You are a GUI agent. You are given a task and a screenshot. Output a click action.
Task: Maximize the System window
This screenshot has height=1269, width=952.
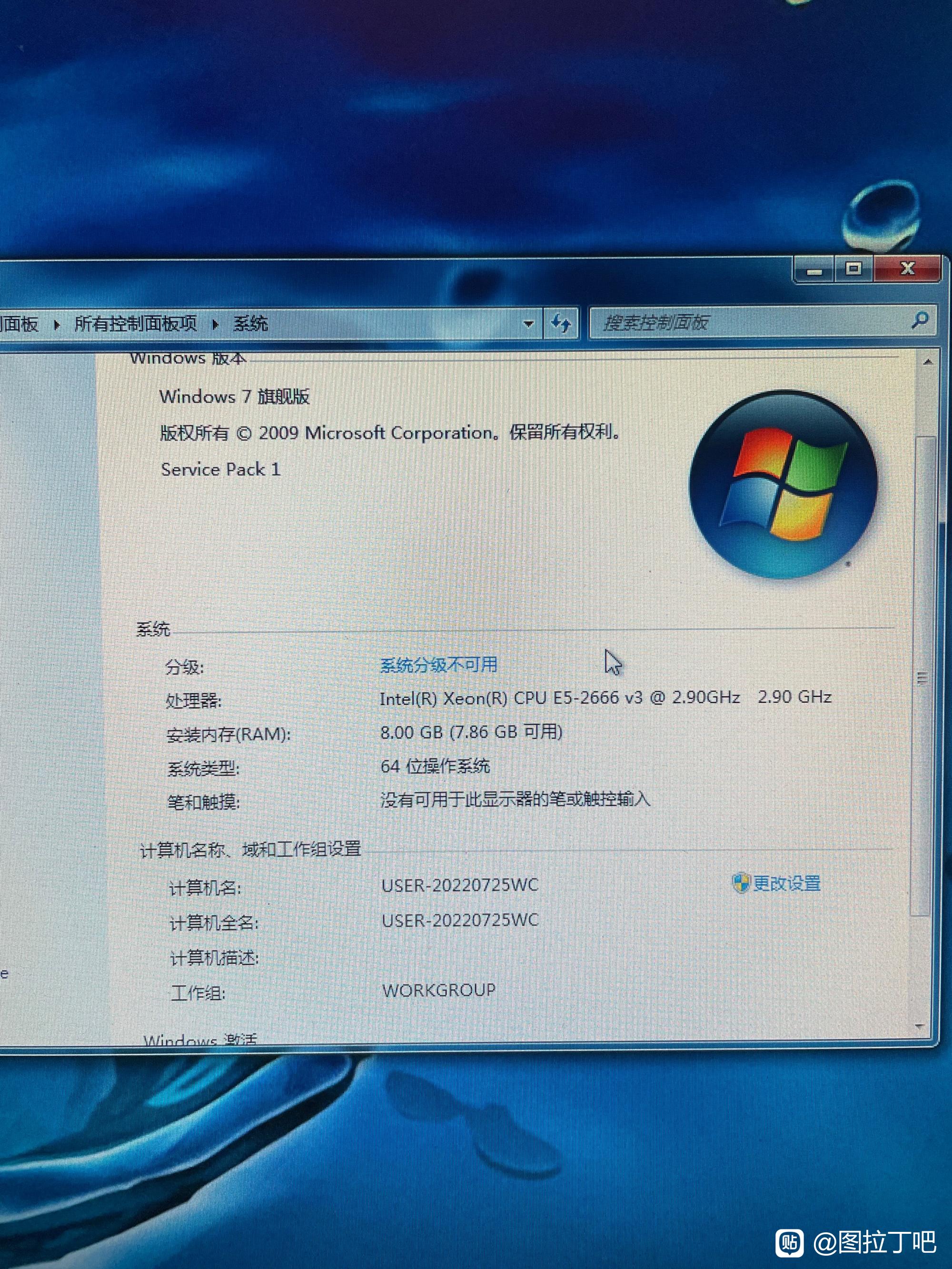pyautogui.click(x=853, y=268)
